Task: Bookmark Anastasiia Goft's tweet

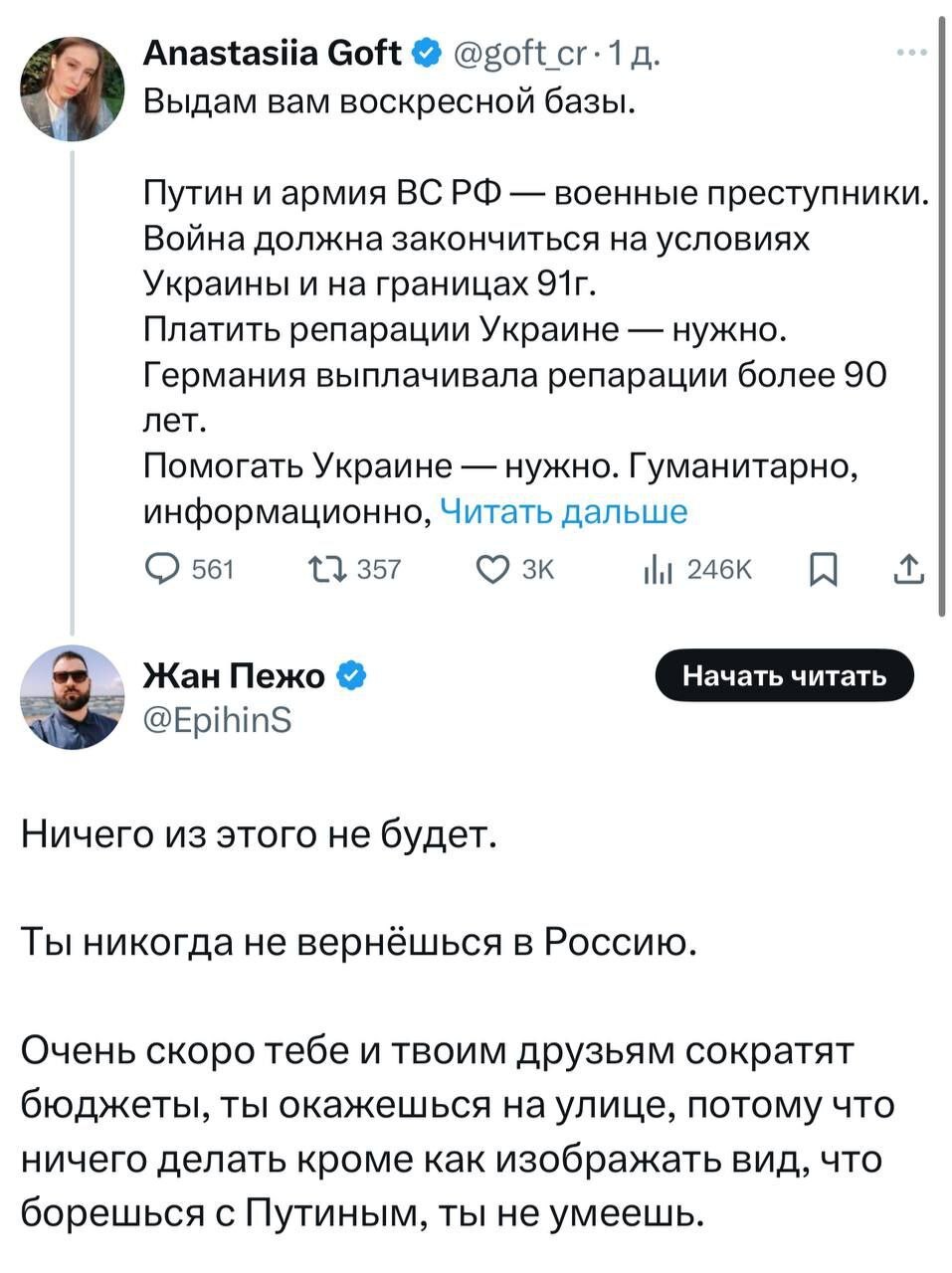Action: [x=822, y=570]
